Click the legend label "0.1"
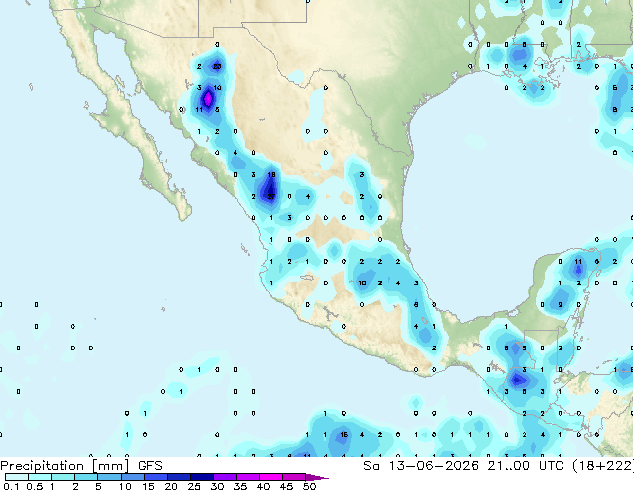The height and width of the screenshot is (490, 634). click(x=11, y=486)
